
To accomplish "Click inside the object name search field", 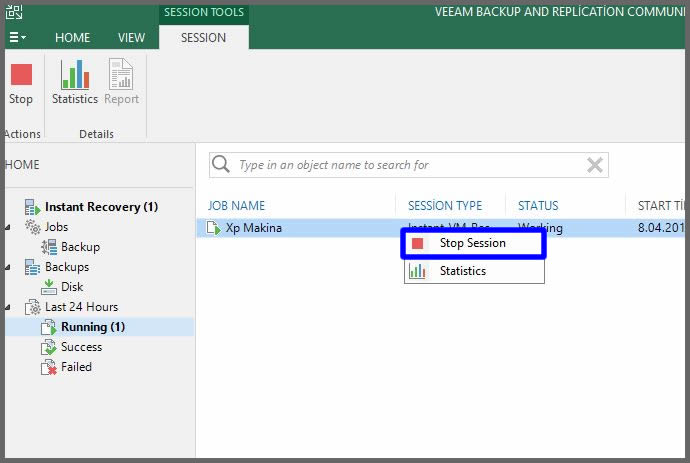I will click(409, 165).
